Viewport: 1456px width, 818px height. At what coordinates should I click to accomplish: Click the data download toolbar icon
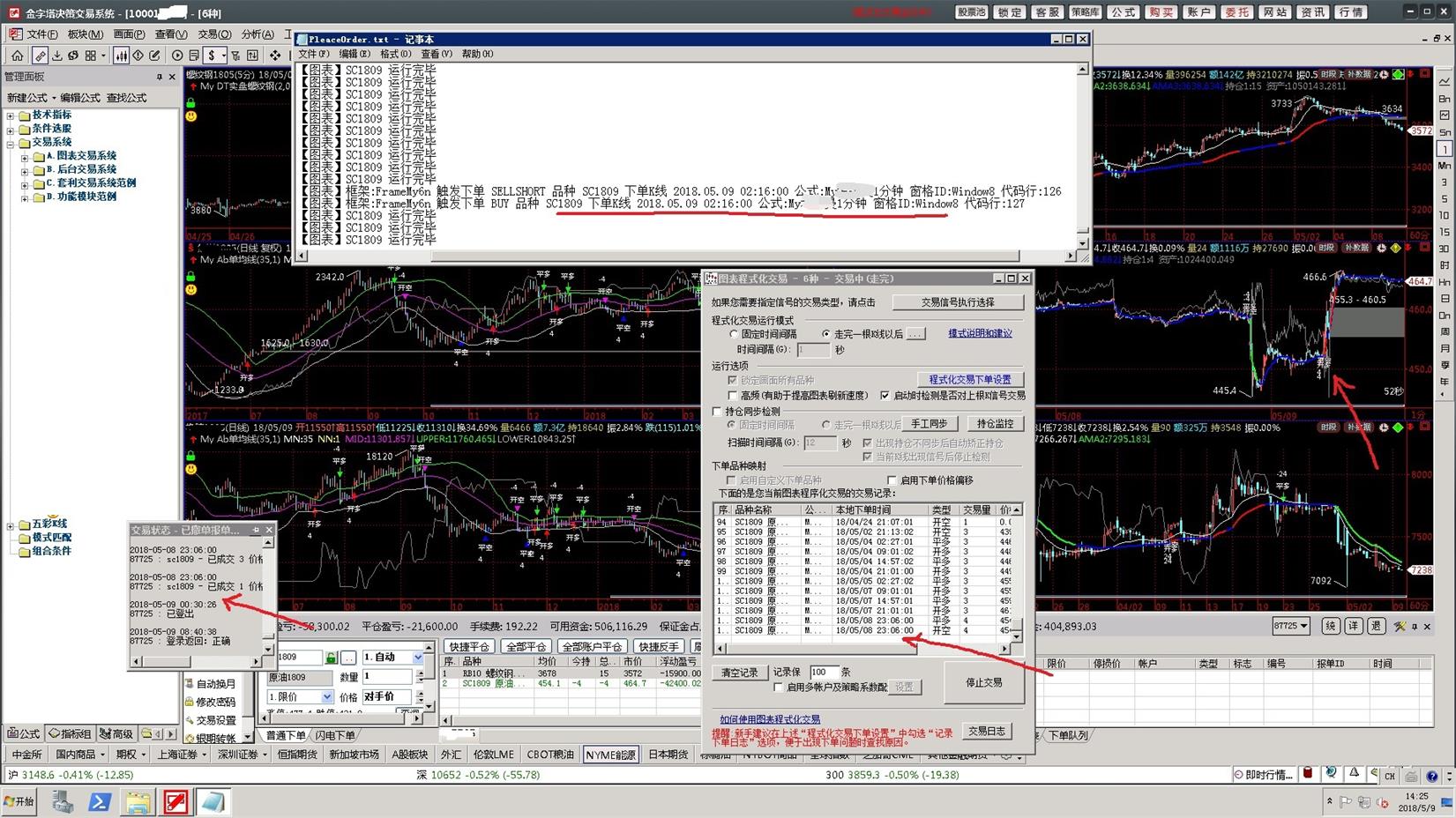[x=57, y=56]
